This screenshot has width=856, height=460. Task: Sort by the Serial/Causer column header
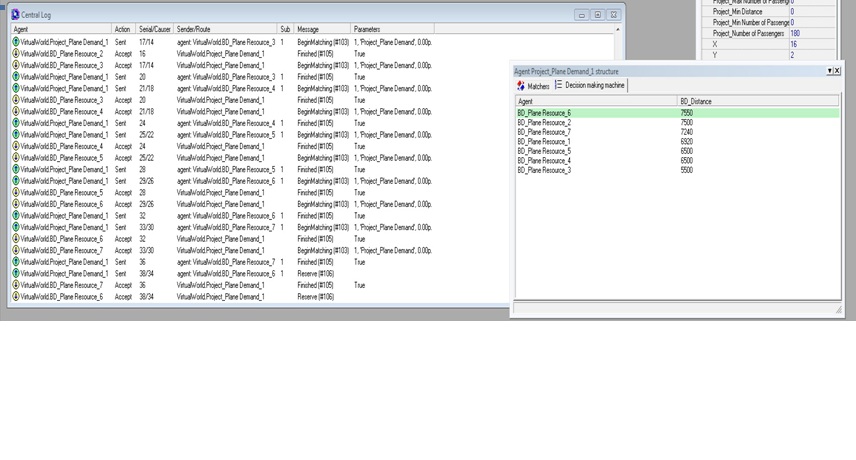[154, 29]
